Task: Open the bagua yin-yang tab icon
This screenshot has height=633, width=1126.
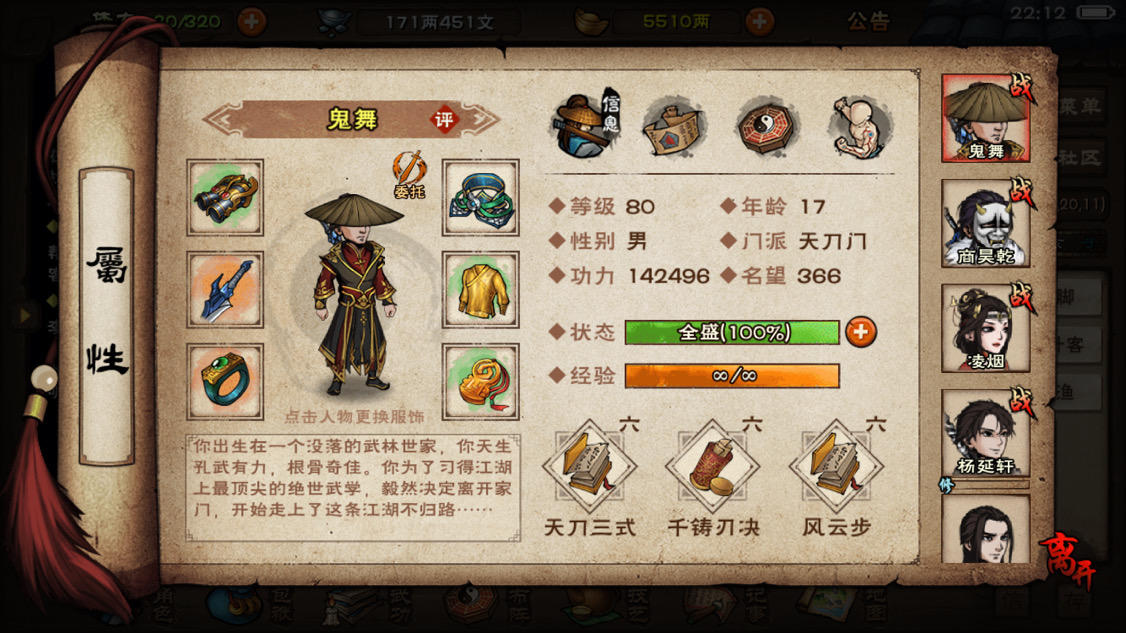Action: point(767,128)
